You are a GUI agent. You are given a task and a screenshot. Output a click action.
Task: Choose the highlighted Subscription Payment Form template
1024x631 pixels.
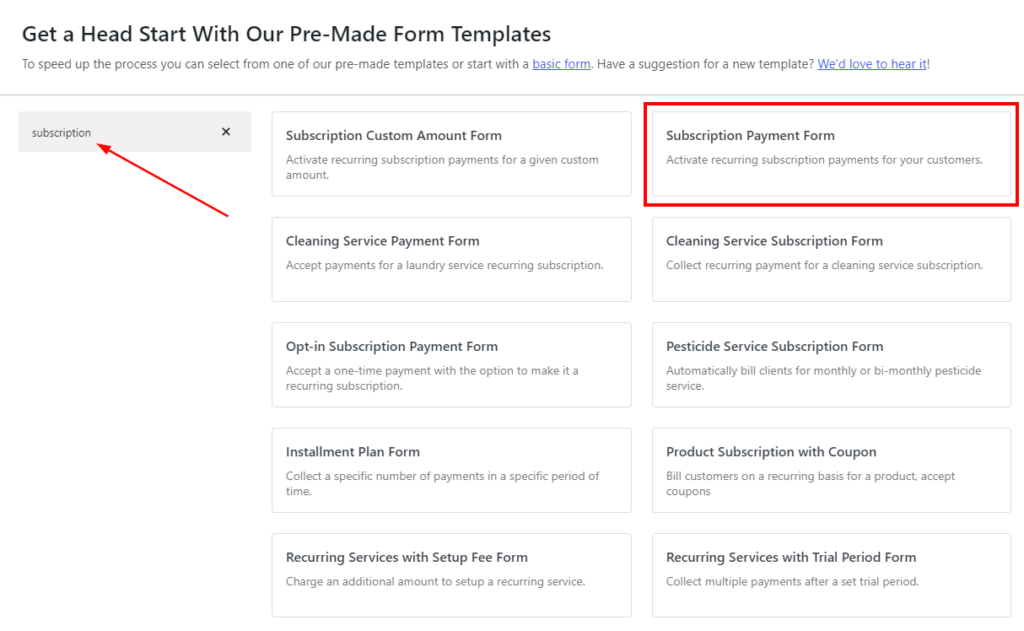coord(831,153)
